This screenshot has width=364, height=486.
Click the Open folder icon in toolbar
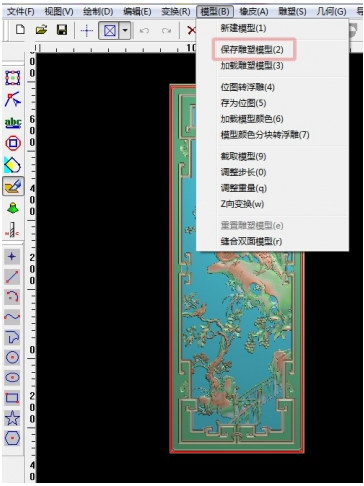(x=41, y=30)
